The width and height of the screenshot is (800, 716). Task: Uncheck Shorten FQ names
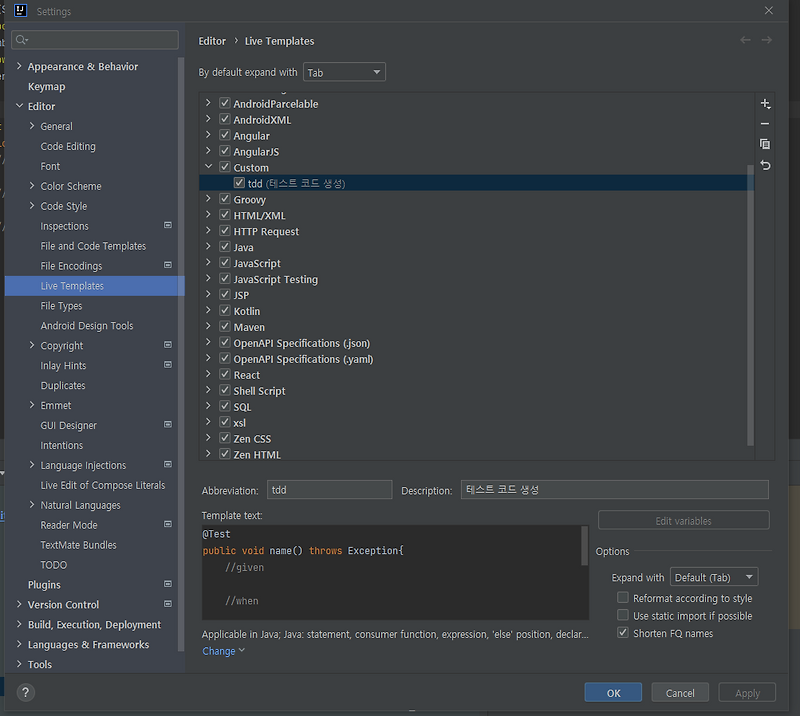pos(623,633)
